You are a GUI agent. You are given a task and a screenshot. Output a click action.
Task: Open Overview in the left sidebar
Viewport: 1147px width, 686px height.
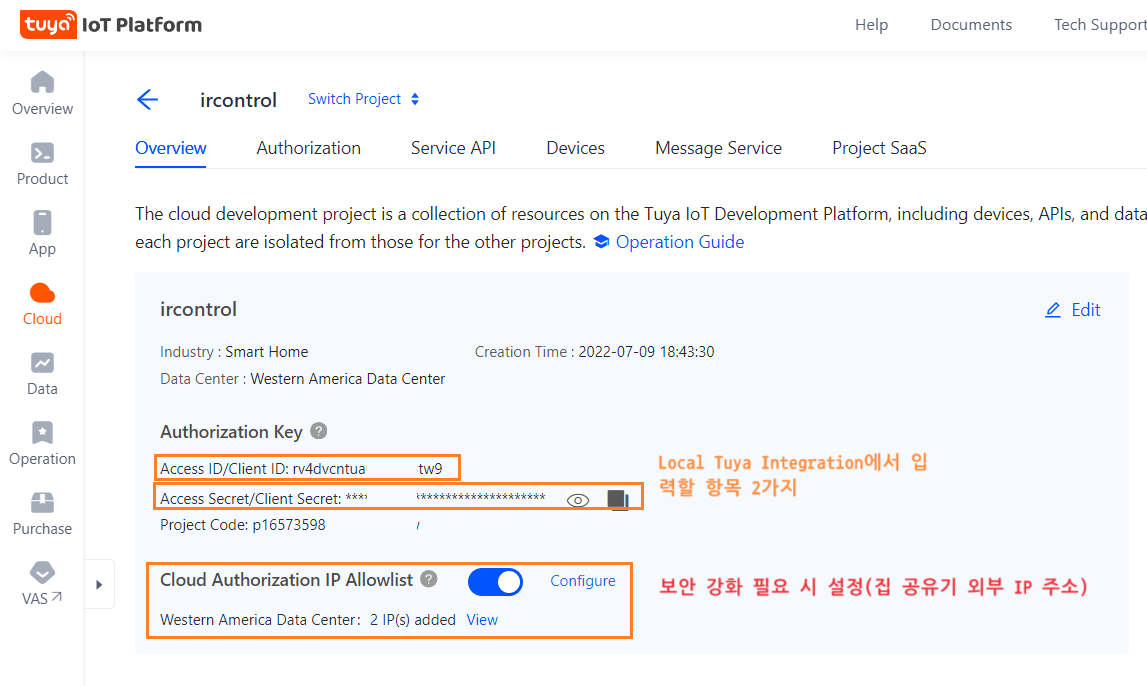tap(42, 94)
